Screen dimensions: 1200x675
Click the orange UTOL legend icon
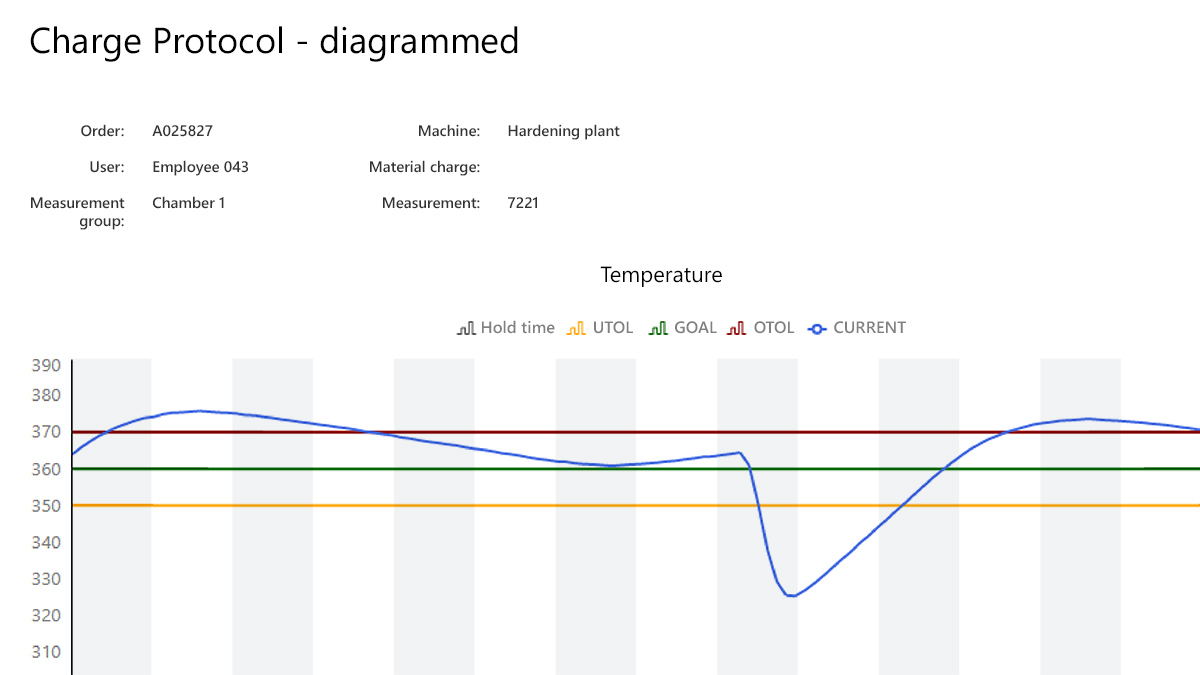pyautogui.click(x=575, y=328)
